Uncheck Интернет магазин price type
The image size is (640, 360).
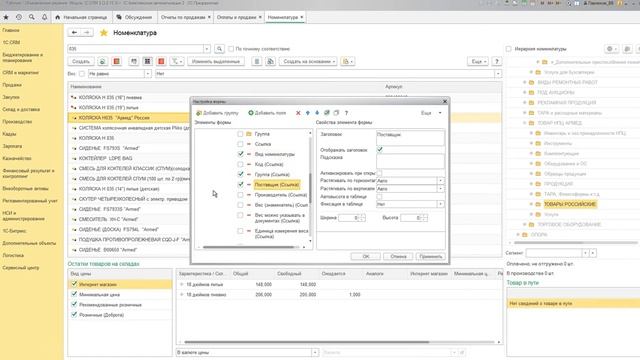click(x=74, y=284)
